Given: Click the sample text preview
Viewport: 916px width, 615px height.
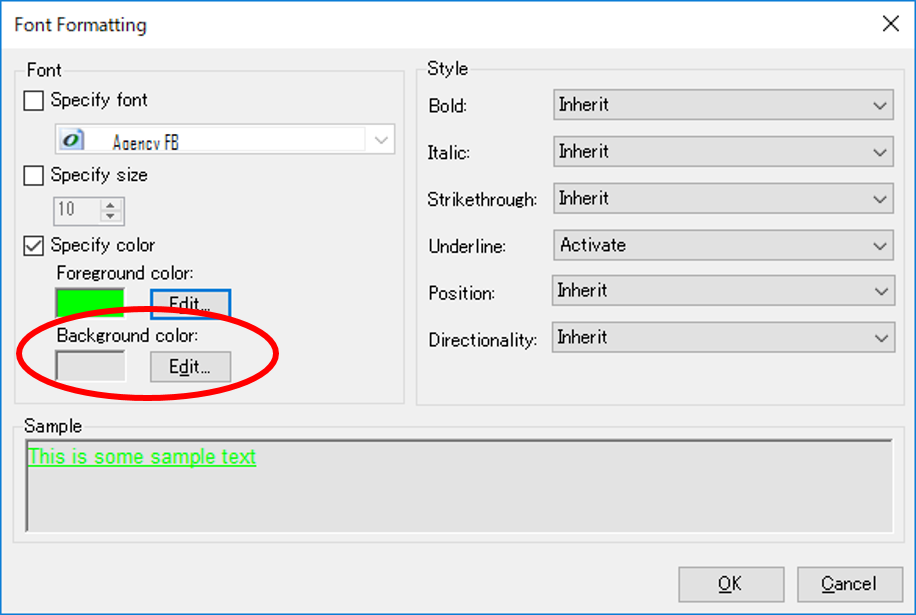Looking at the screenshot, I should [142, 457].
